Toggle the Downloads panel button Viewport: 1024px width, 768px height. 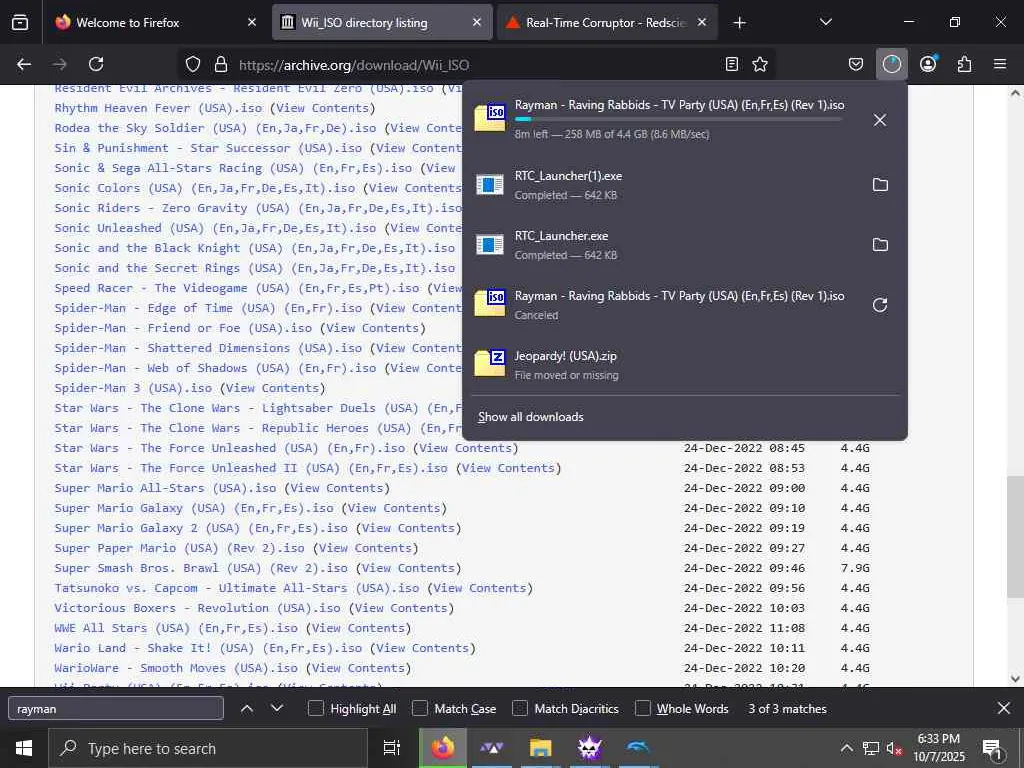(x=891, y=64)
